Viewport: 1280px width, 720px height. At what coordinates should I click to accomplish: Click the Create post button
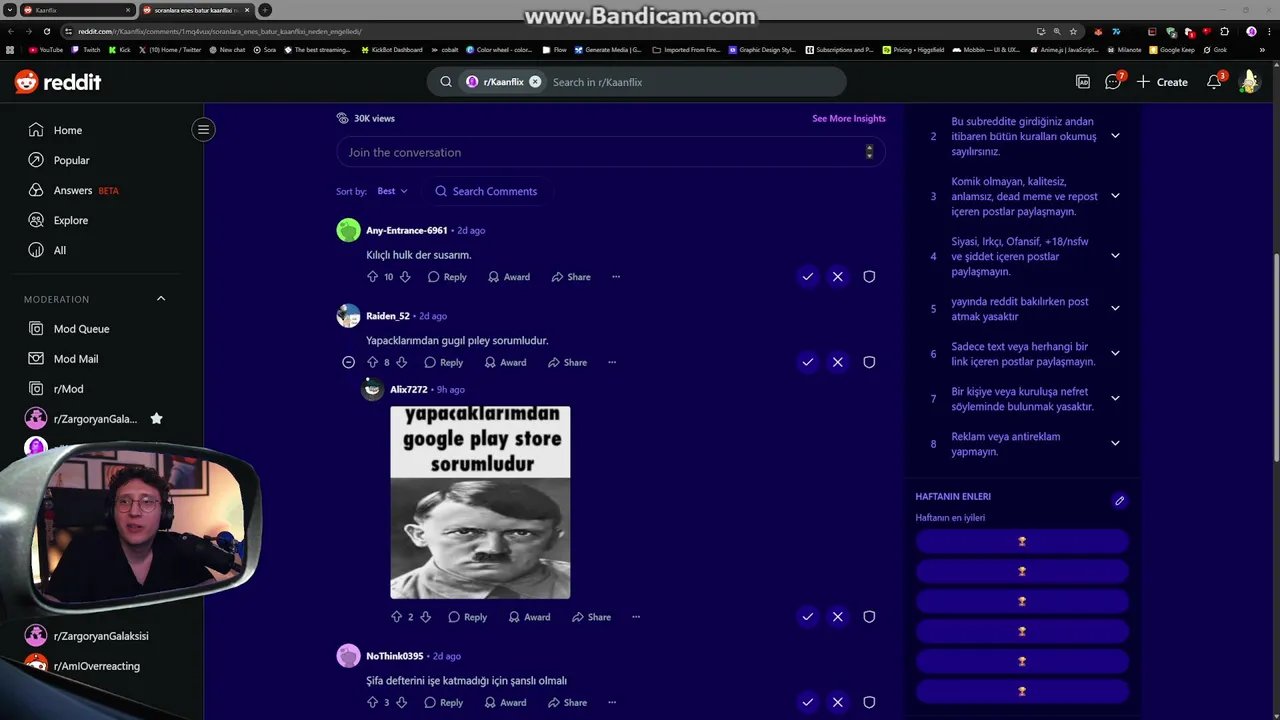pyautogui.click(x=1162, y=82)
